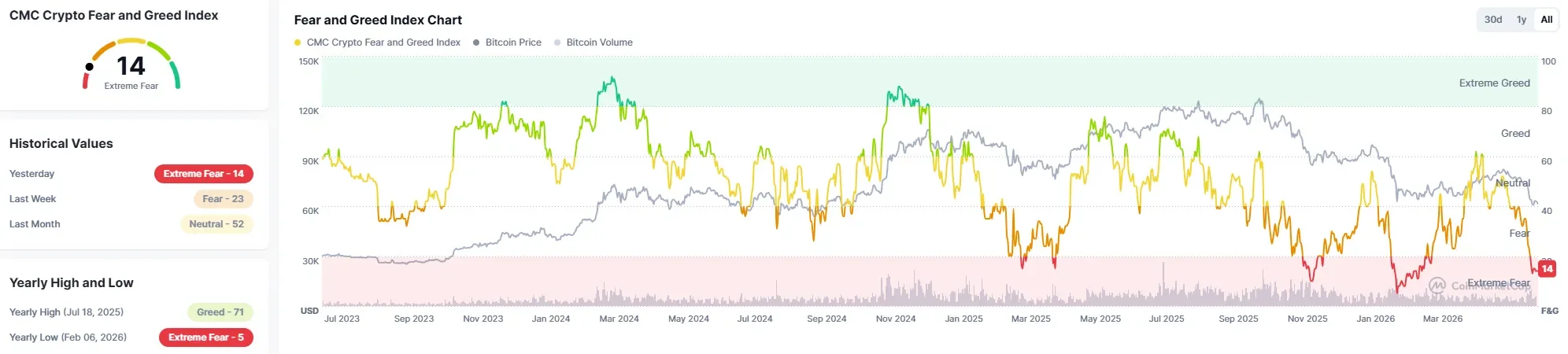Viewport: 1568px width, 354px height.
Task: Click the light gray Bitcoin Volume legend dot
Action: (x=557, y=42)
